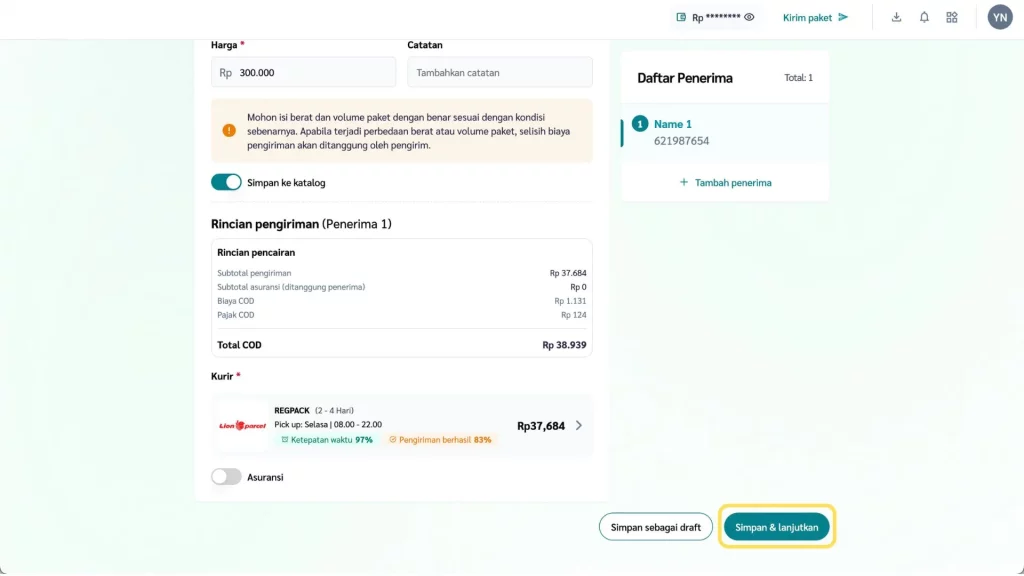The height and width of the screenshot is (576, 1024).
Task: Show hidden balance with eye icon
Action: [x=749, y=17]
